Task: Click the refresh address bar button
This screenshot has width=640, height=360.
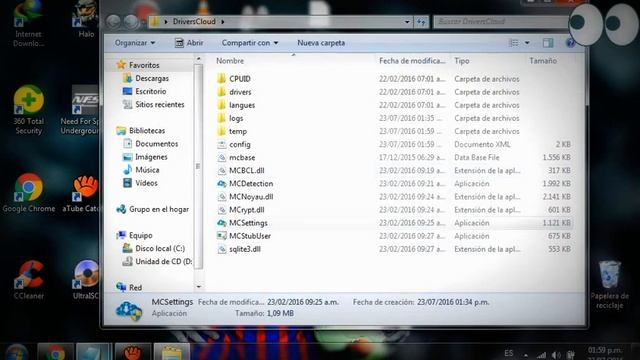Action: (x=421, y=22)
